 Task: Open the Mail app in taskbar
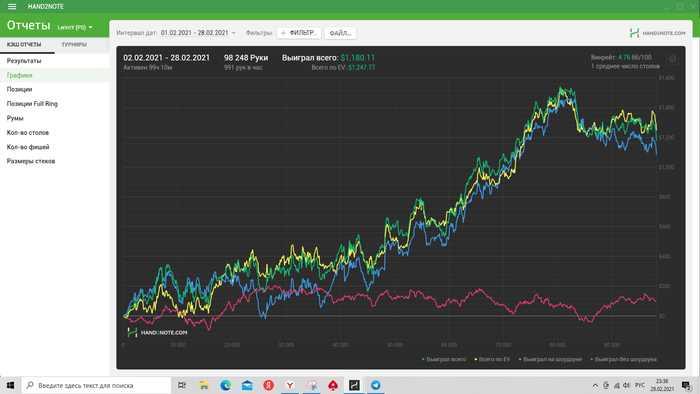(x=247, y=385)
